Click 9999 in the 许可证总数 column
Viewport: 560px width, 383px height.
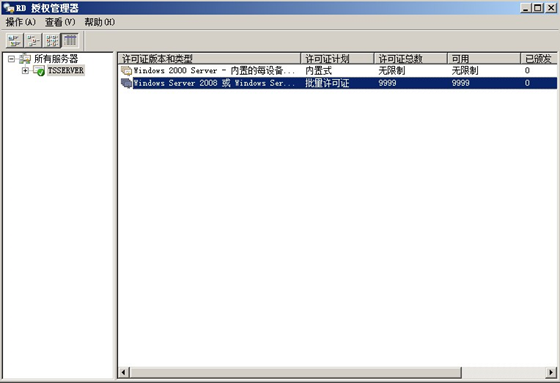pyautogui.click(x=388, y=83)
